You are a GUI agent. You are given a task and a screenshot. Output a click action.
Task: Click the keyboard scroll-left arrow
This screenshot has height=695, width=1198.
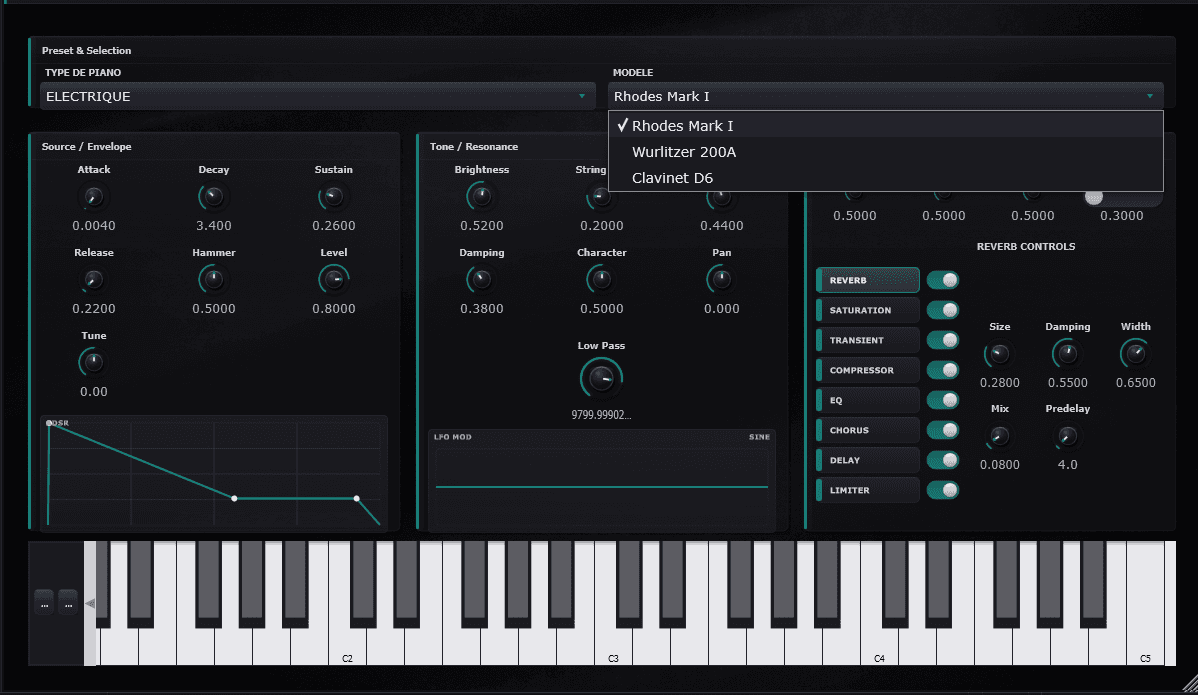coord(90,603)
